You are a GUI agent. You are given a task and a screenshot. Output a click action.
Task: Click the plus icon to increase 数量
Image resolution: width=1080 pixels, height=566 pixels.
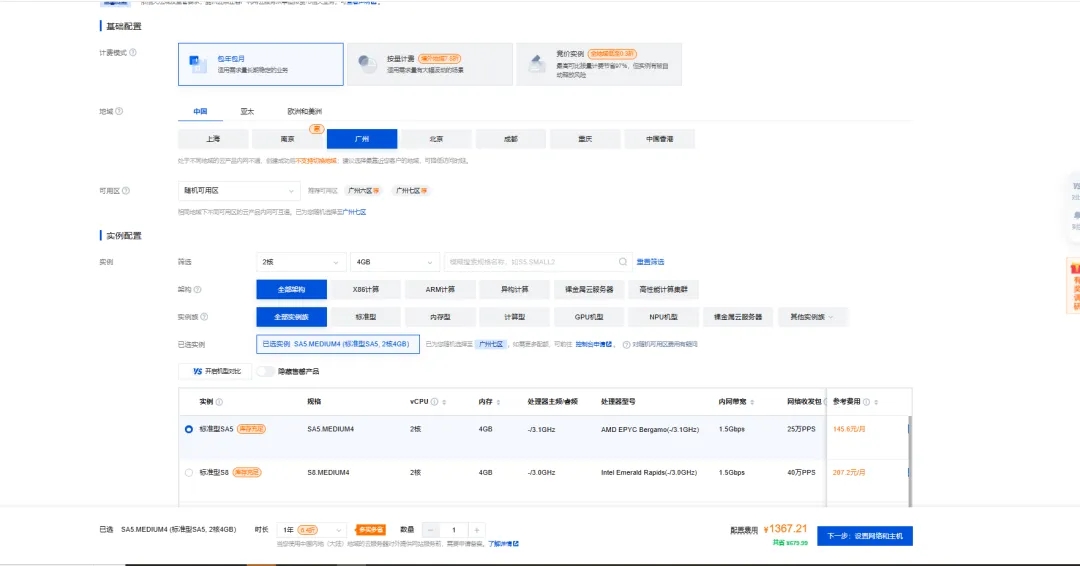tap(477, 530)
